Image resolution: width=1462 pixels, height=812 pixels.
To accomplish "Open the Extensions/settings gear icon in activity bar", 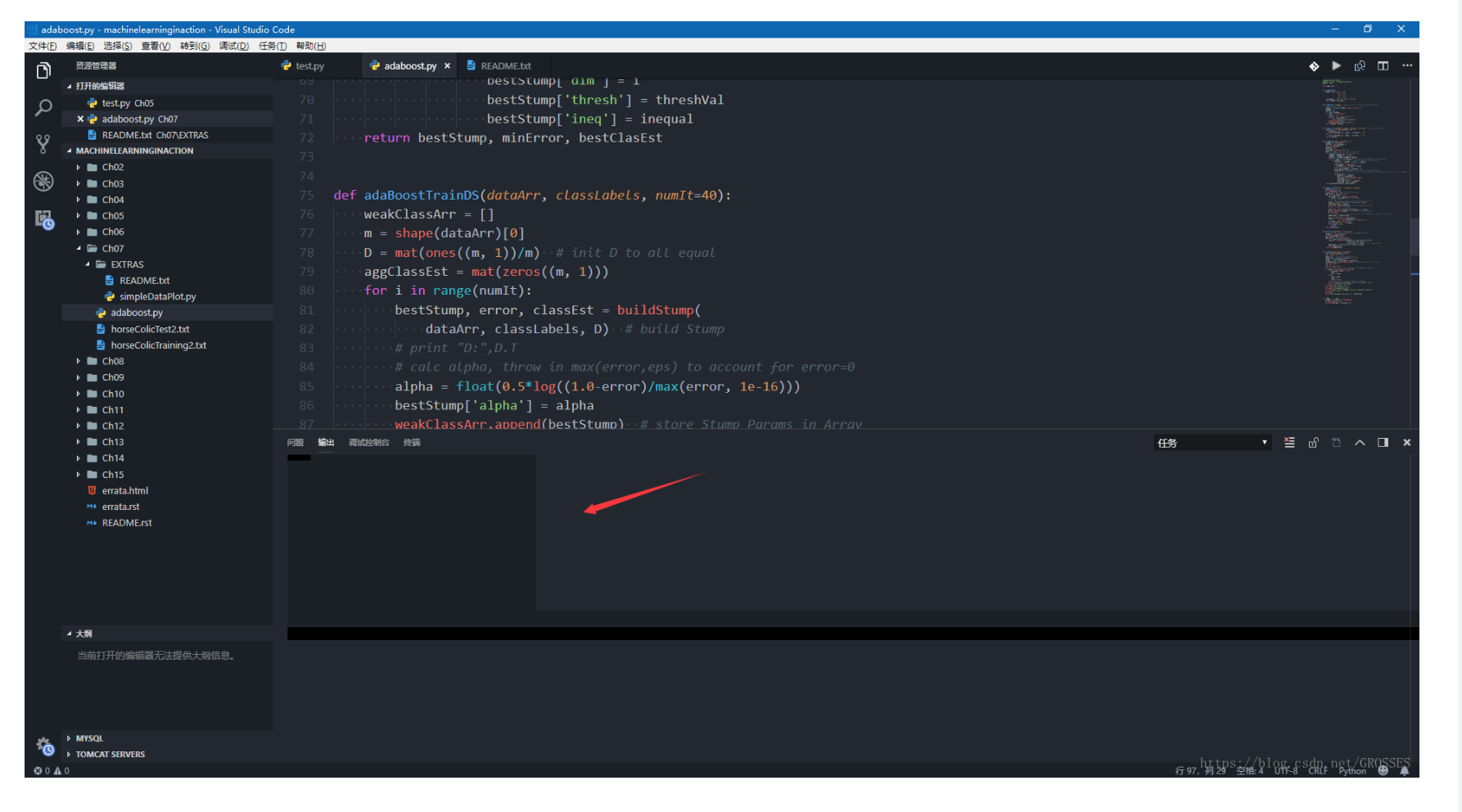I will 43,746.
